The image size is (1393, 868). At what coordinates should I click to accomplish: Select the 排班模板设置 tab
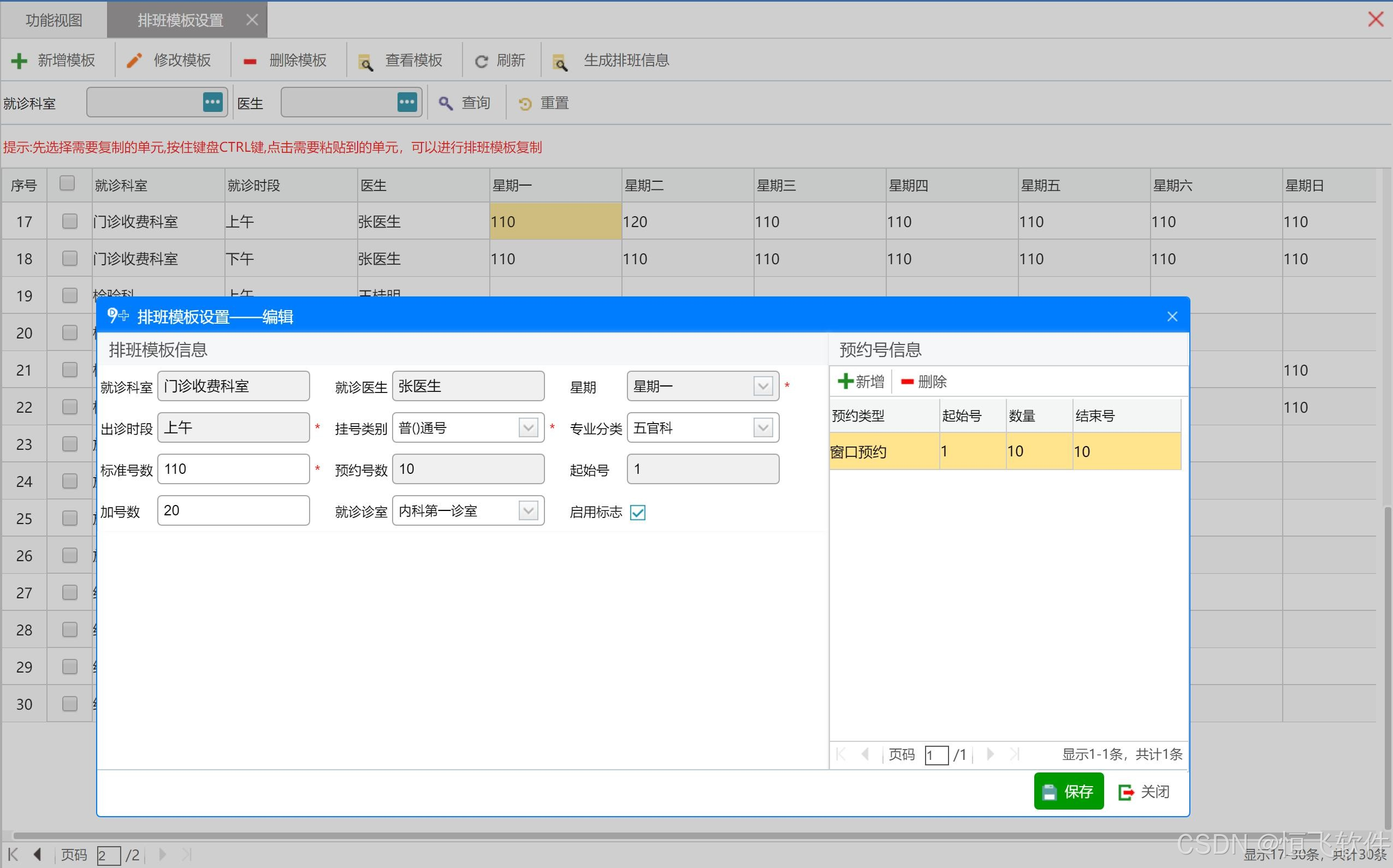tap(180, 20)
